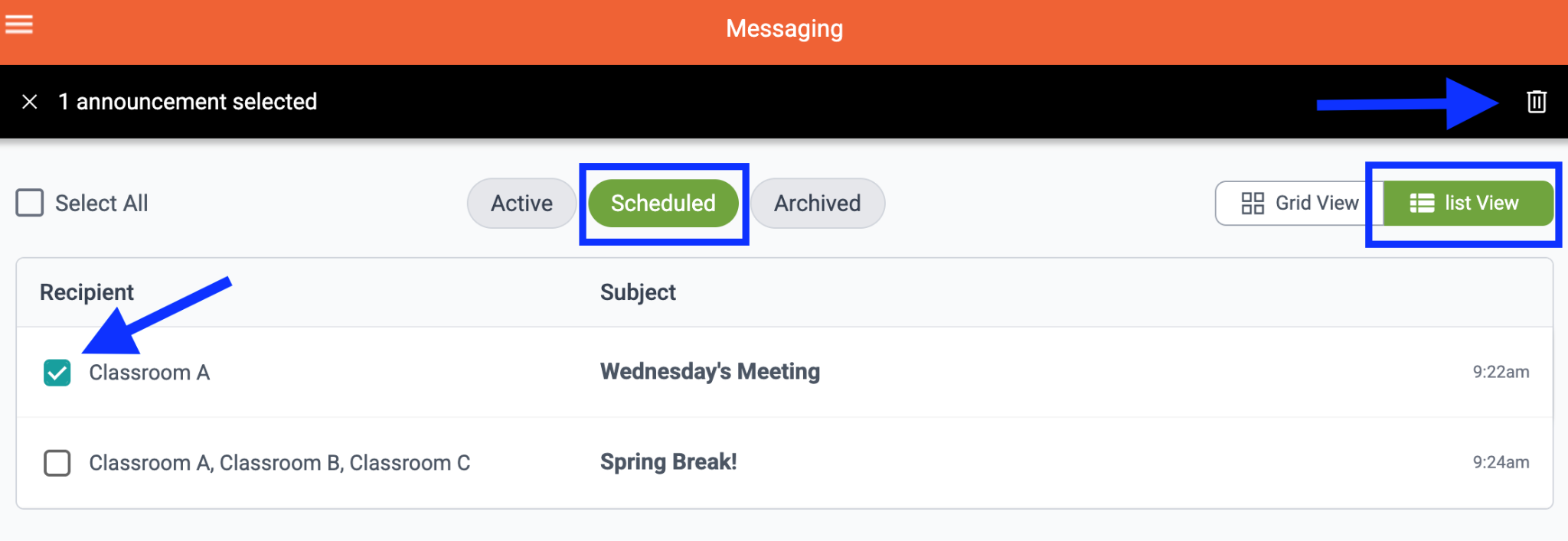Click the Grid View squares icon
Image resolution: width=1568 pixels, height=541 pixels.
pos(1253,204)
